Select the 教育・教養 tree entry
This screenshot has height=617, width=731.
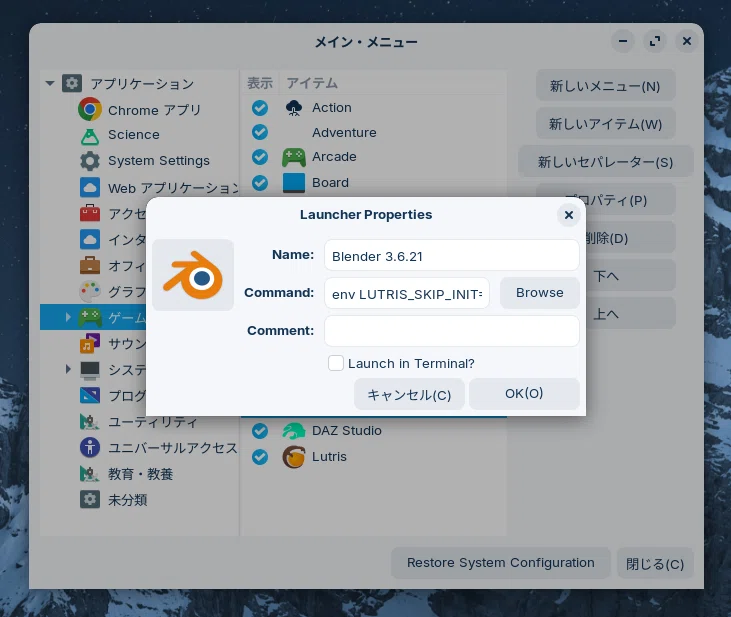coord(140,474)
